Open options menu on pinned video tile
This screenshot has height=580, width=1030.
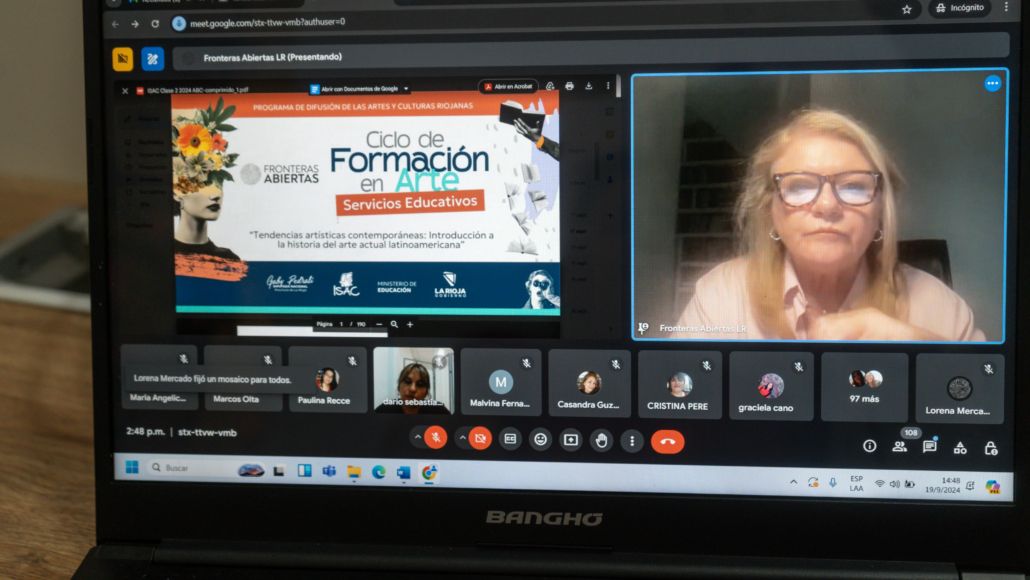(x=992, y=83)
